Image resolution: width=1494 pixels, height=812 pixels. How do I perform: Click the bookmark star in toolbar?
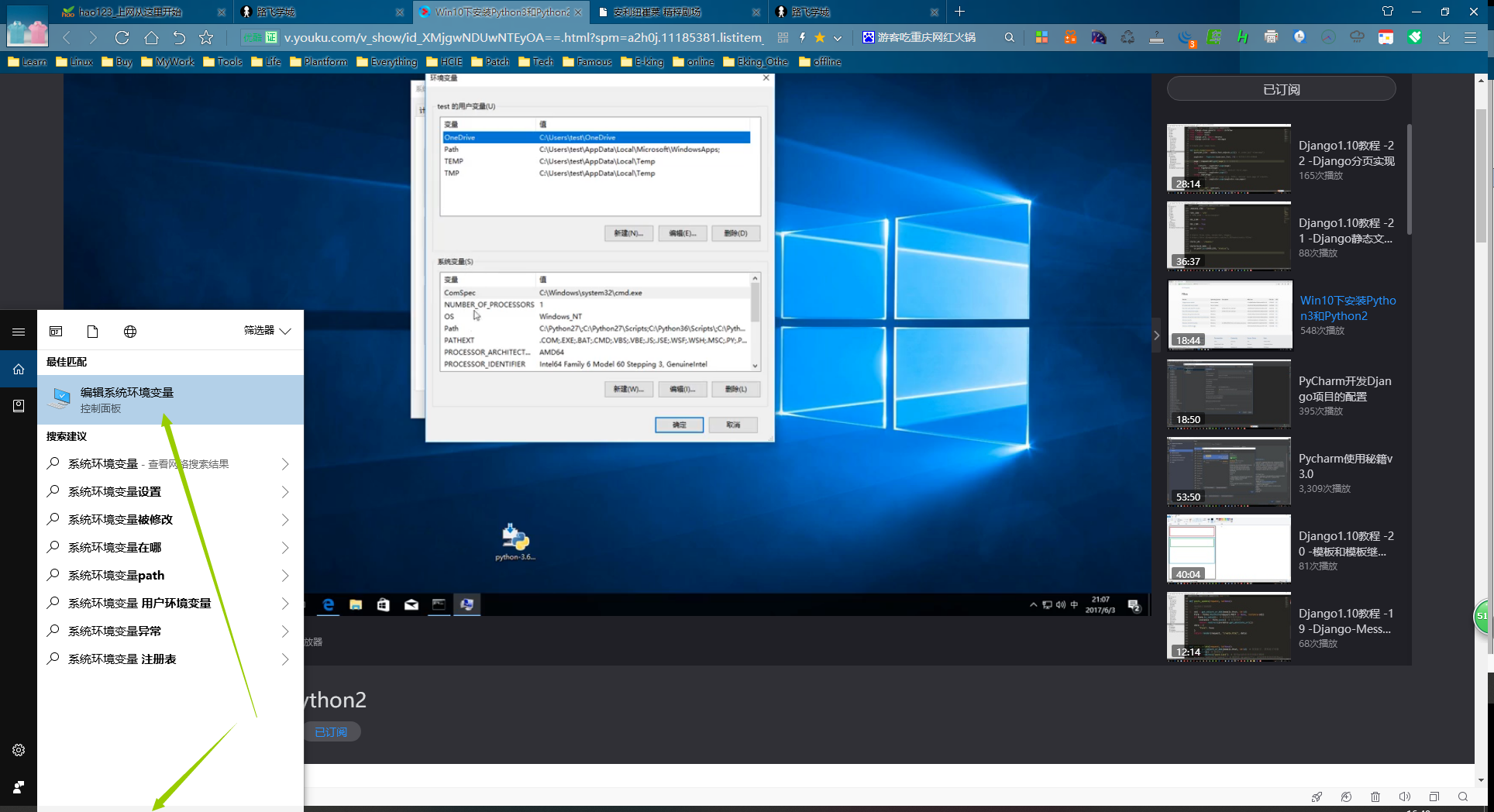pyautogui.click(x=206, y=37)
